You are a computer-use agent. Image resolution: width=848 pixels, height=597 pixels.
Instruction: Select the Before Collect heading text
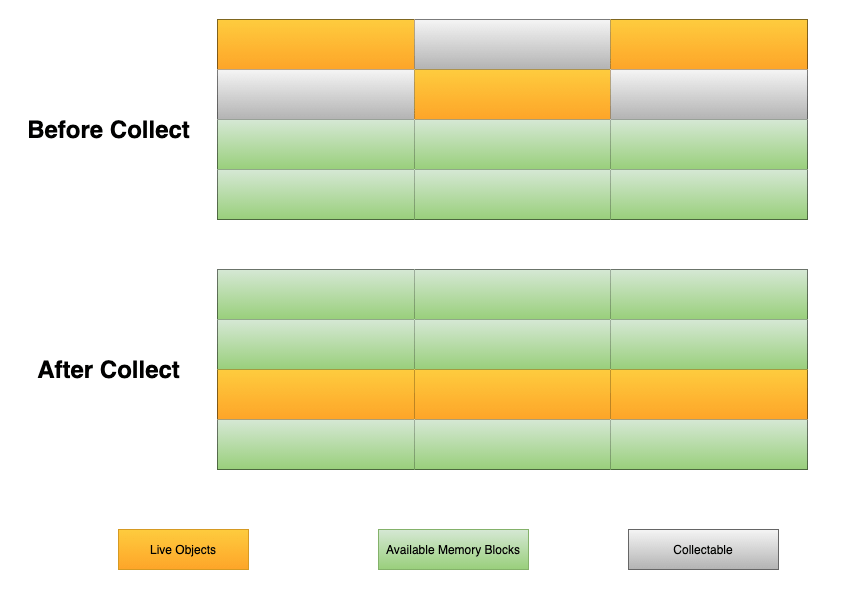pos(109,130)
